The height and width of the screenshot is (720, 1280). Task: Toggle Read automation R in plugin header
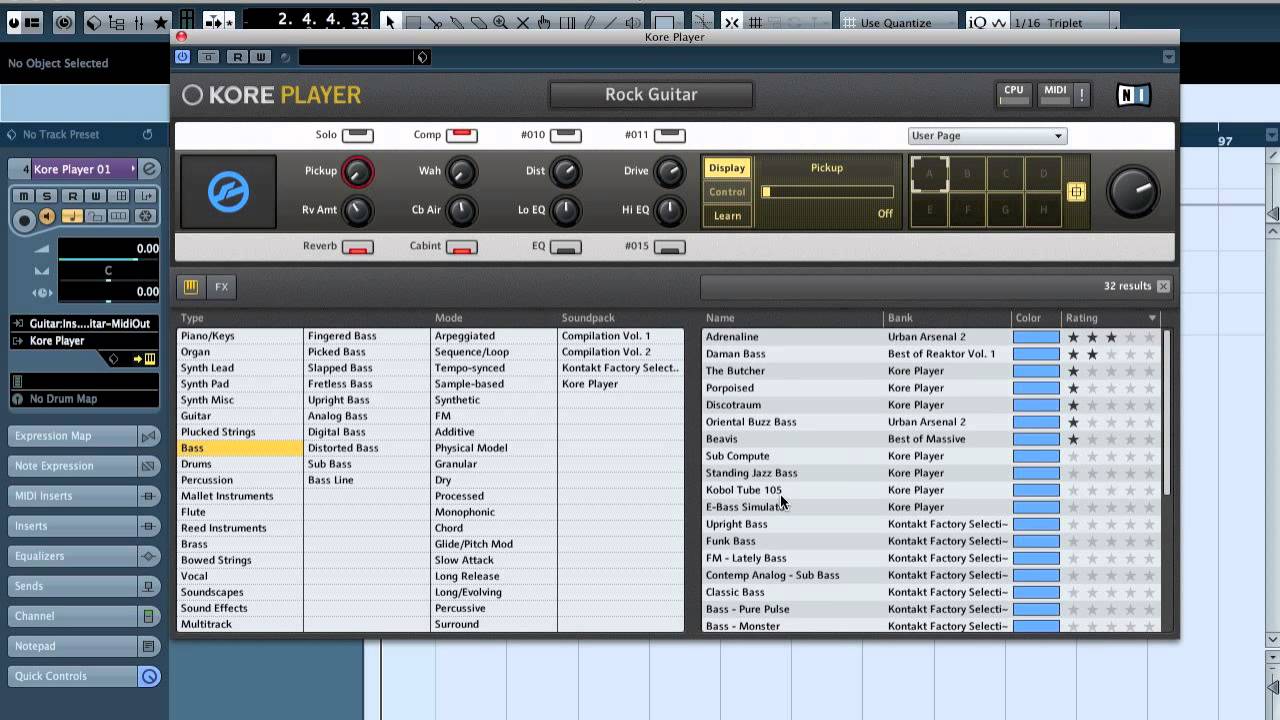point(238,57)
